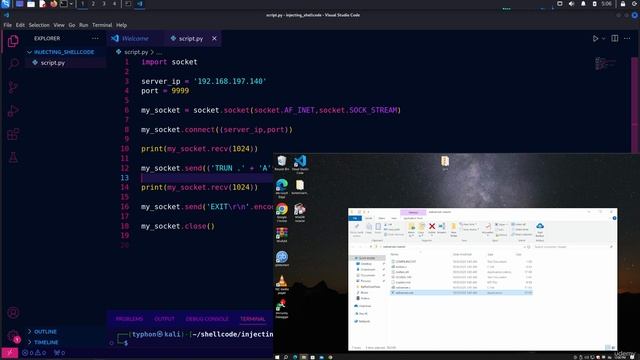Click the code minimap overview
The width and height of the screenshot is (640, 360).
(x=604, y=64)
